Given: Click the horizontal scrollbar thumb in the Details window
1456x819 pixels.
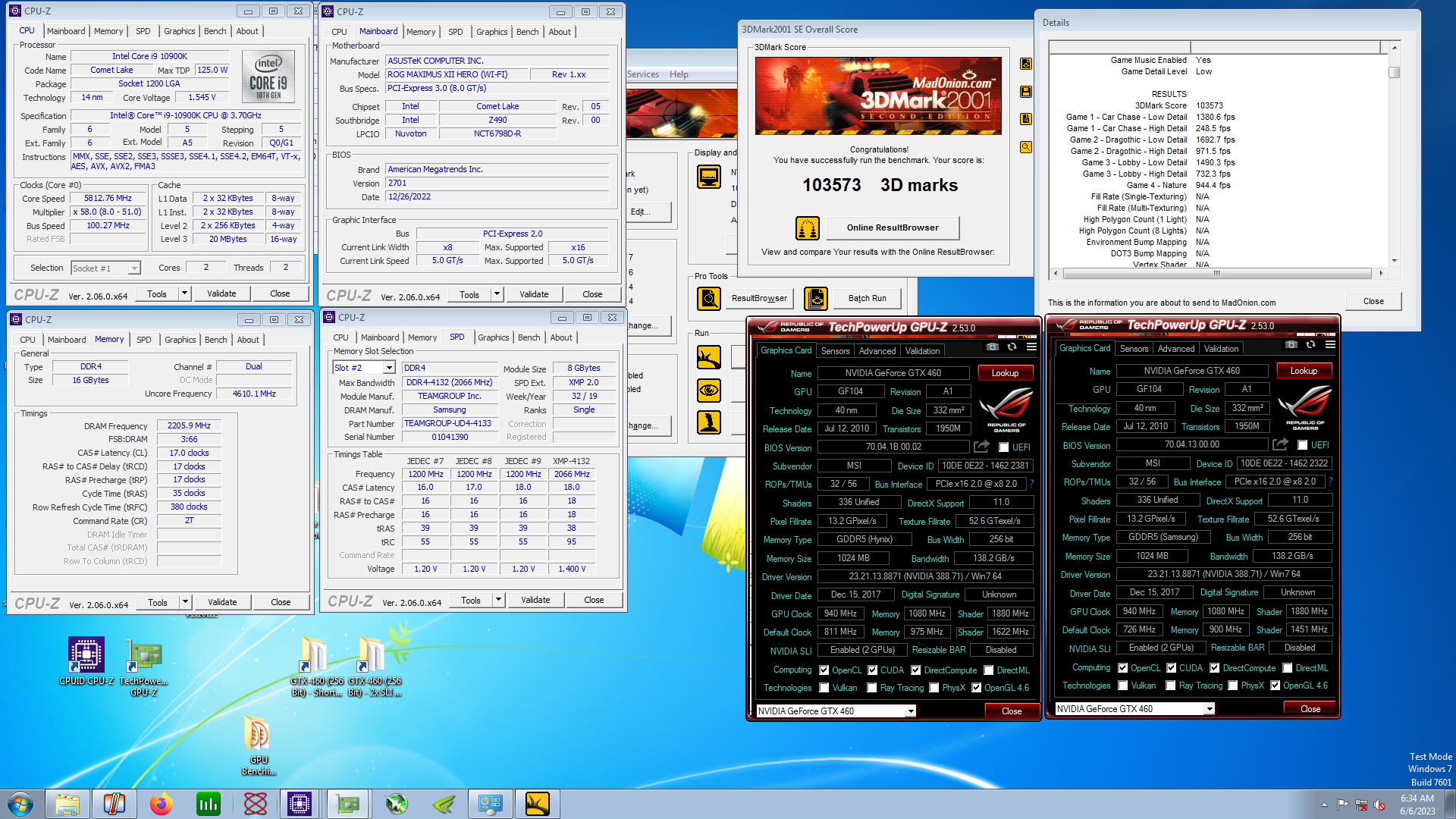Looking at the screenshot, I should pyautogui.click(x=1216, y=273).
